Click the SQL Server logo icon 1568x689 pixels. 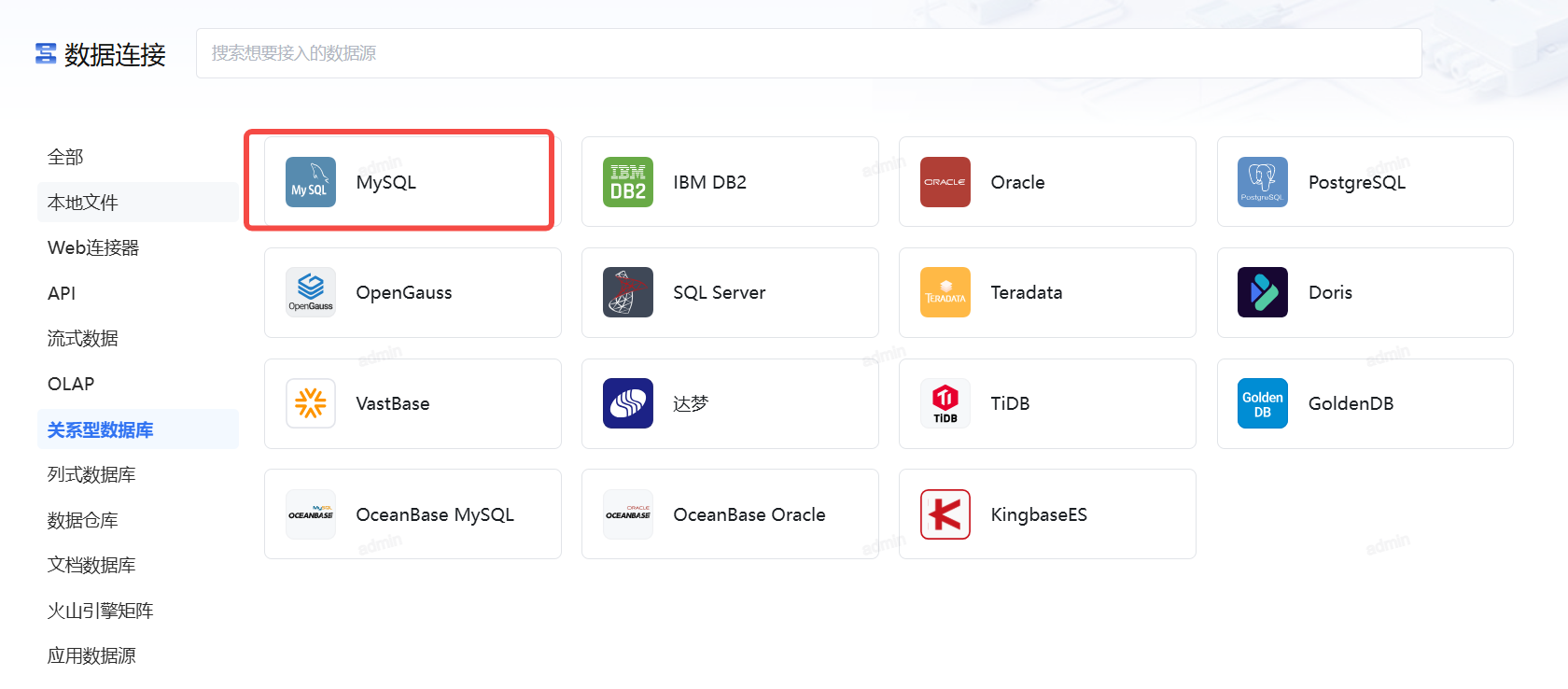(628, 292)
